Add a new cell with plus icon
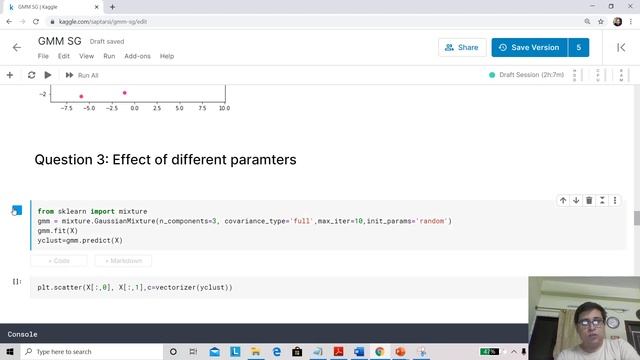640x360 pixels. (x=10, y=75)
